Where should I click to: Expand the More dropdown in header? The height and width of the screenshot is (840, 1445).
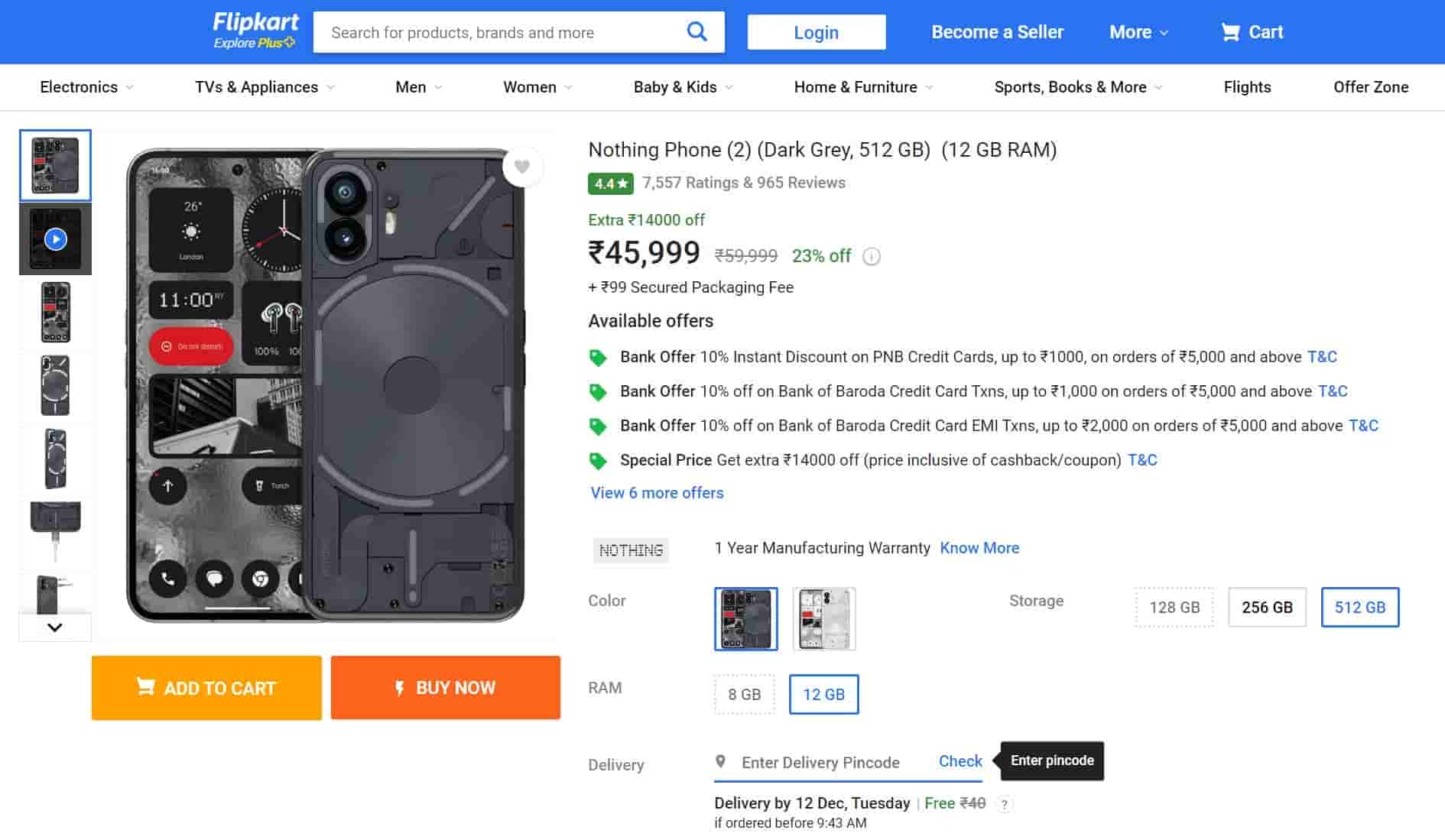[1138, 32]
